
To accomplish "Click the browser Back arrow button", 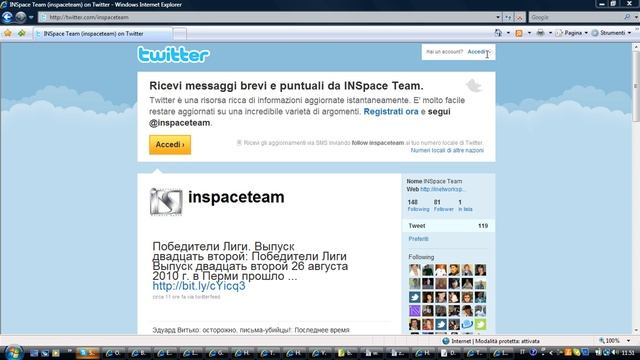I will tap(7, 17).
